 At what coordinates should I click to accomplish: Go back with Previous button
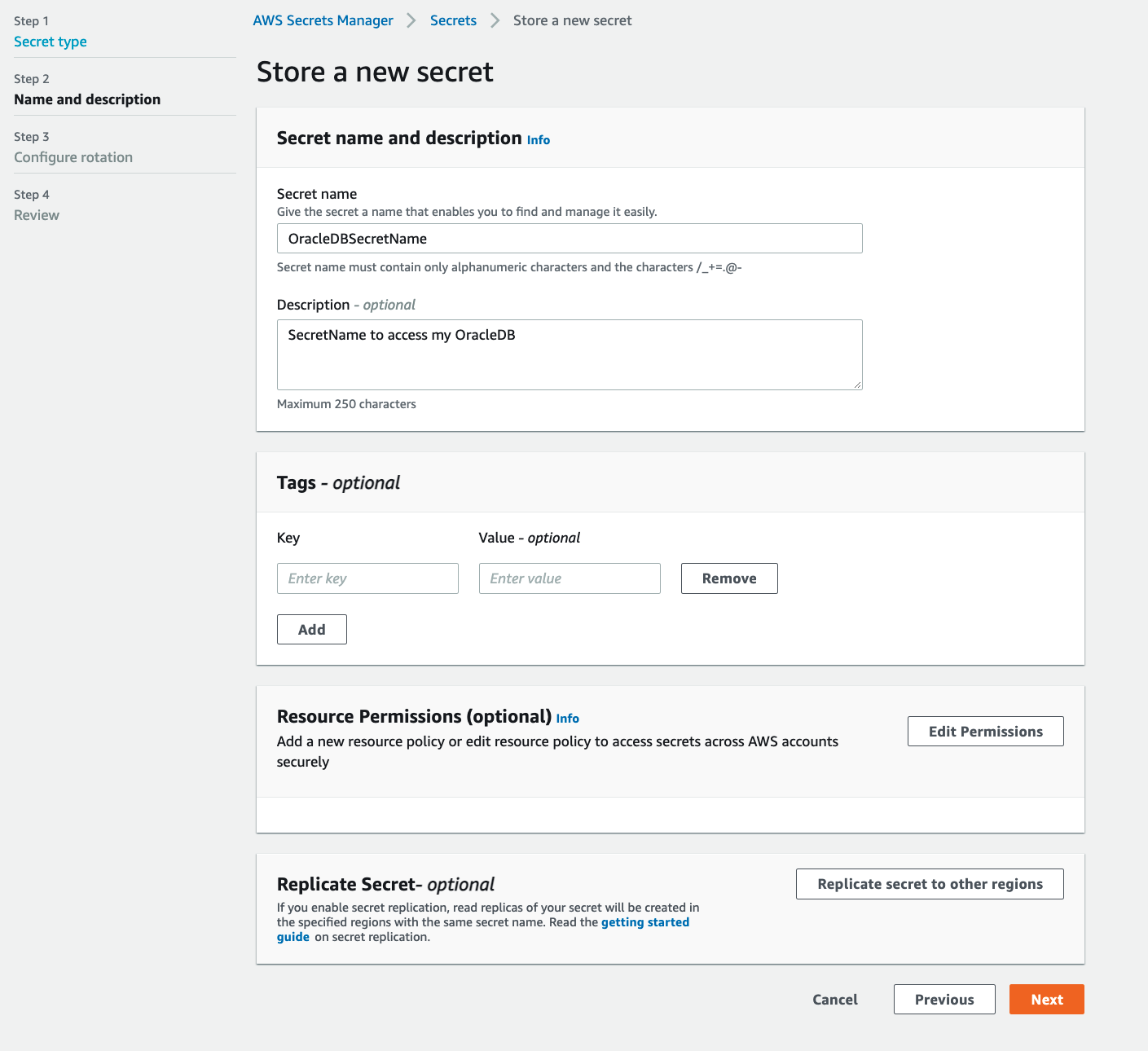[x=944, y=1000]
